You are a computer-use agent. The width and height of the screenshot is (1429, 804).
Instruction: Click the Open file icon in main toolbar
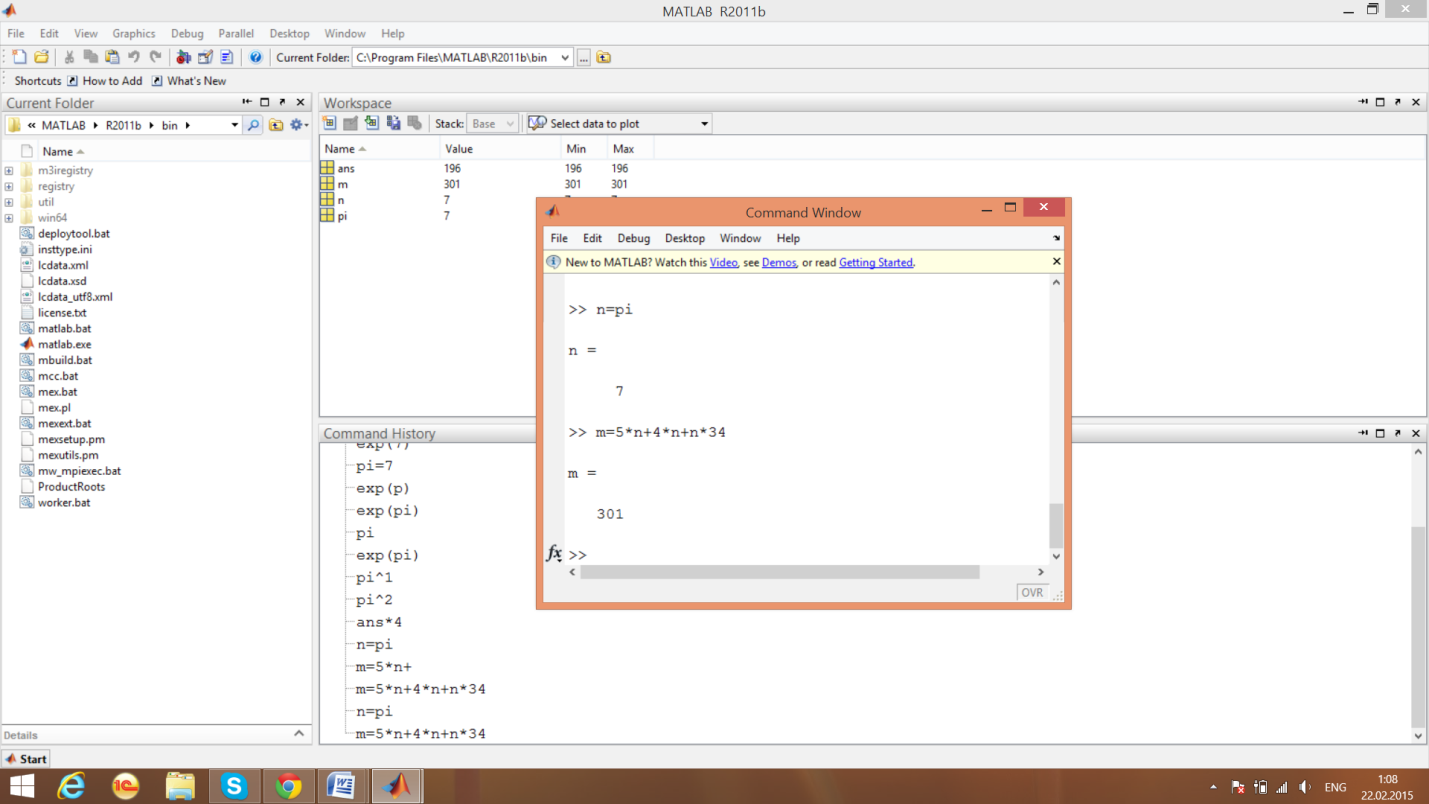41,57
